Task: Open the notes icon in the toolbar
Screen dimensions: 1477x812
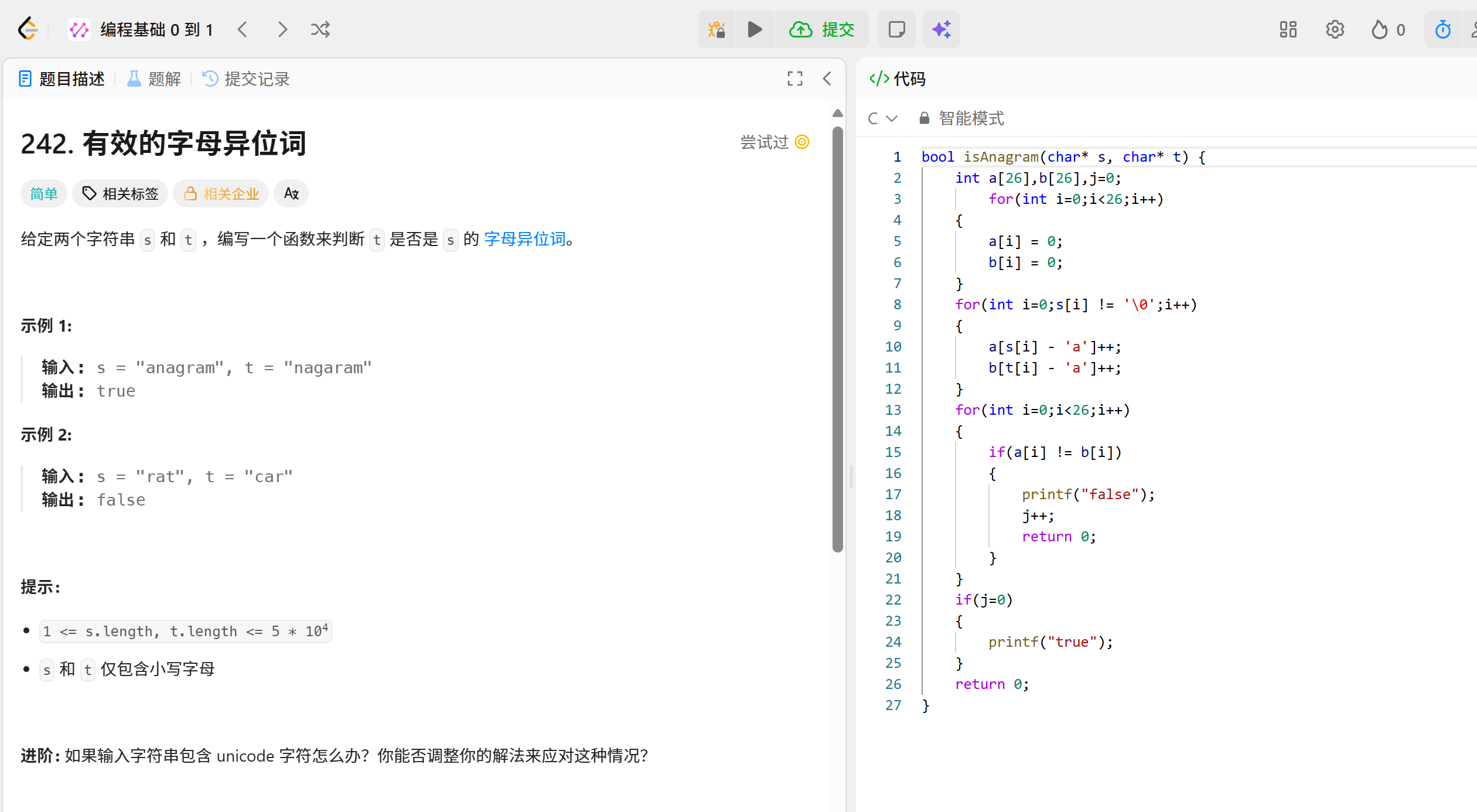Action: click(896, 29)
